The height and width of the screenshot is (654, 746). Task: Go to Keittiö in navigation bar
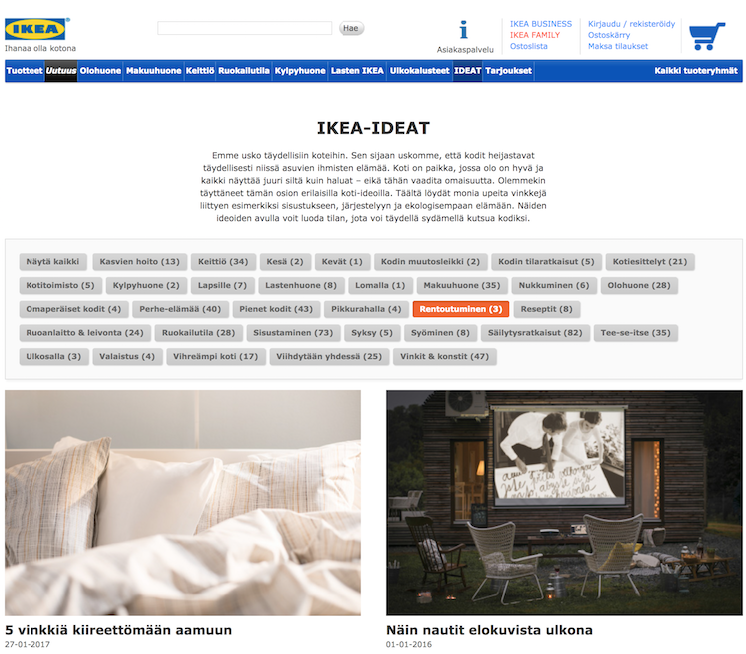(200, 71)
